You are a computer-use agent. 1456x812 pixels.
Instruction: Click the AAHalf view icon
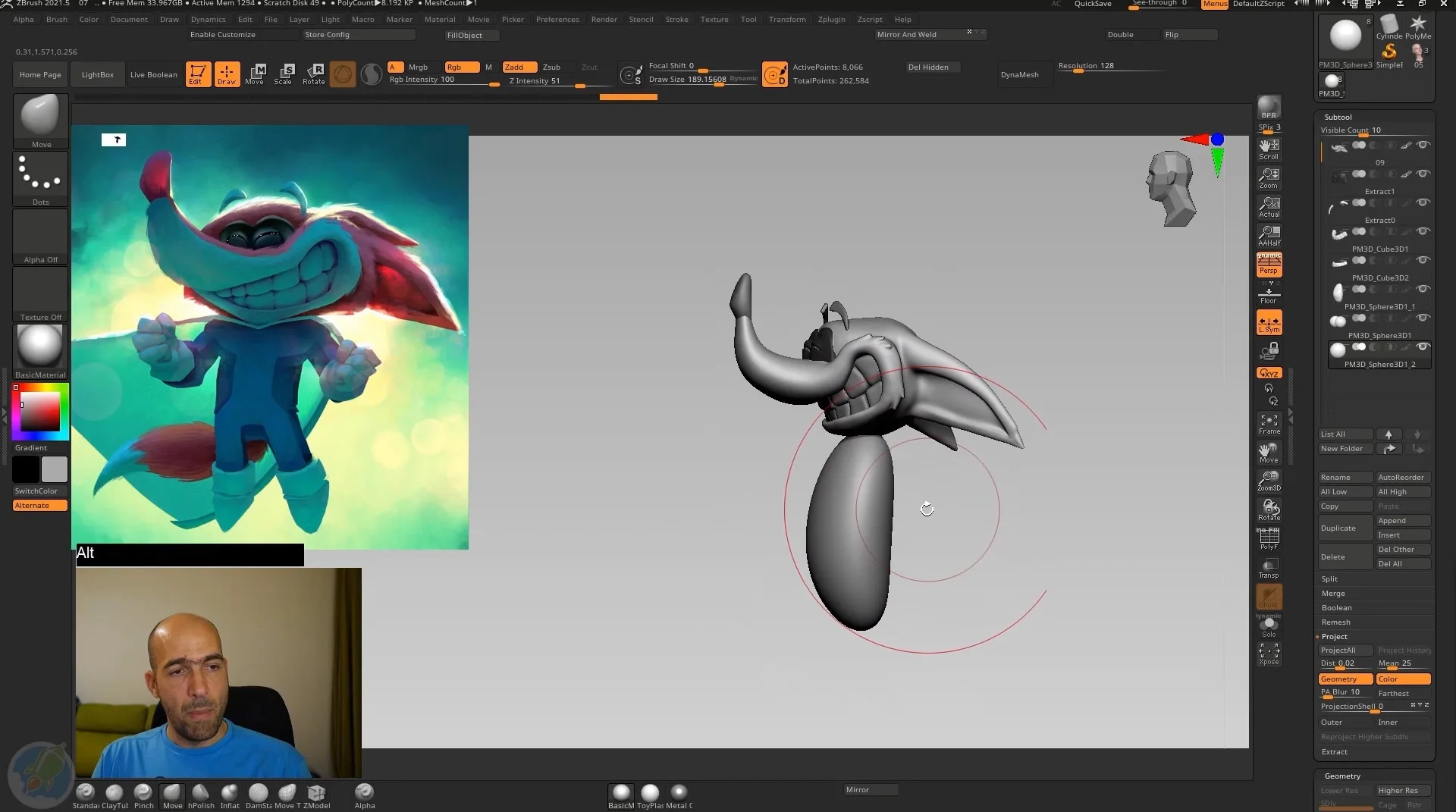click(x=1269, y=236)
